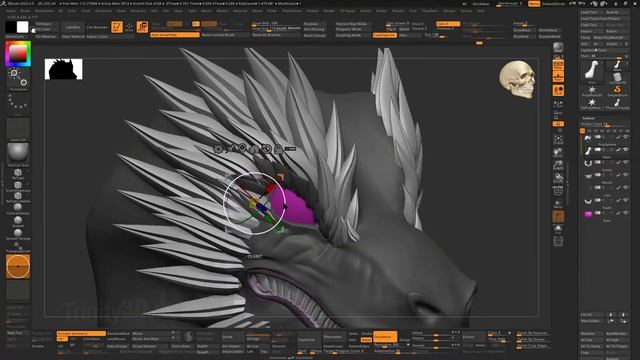This screenshot has width=640, height=360.
Task: Select the Cylinder3D tool icon
Action: (x=617, y=78)
